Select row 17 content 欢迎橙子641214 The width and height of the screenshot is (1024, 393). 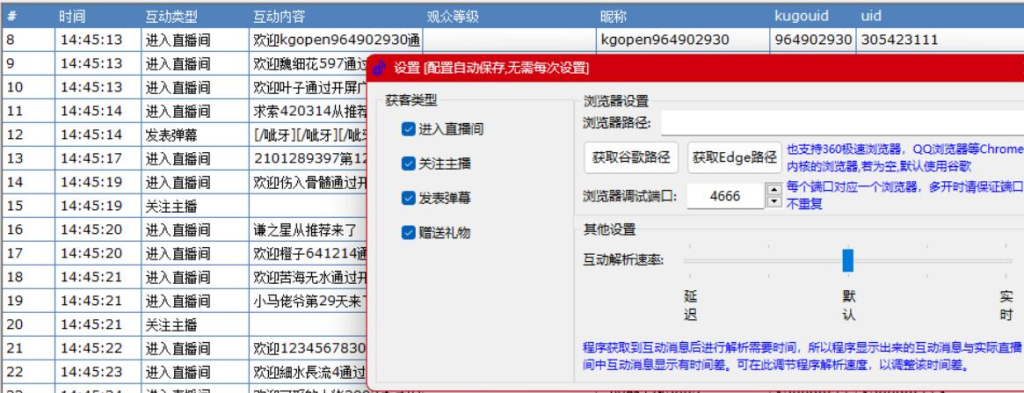[308, 253]
